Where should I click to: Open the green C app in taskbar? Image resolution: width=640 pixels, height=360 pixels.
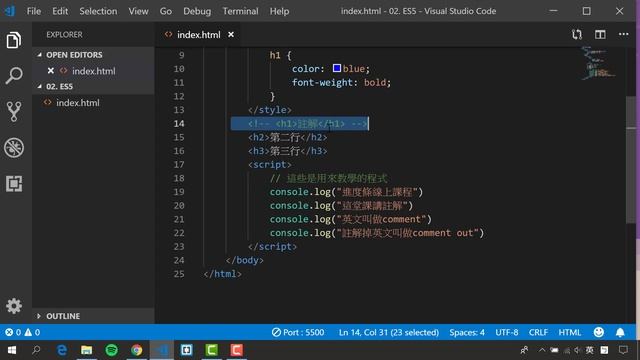coord(211,350)
